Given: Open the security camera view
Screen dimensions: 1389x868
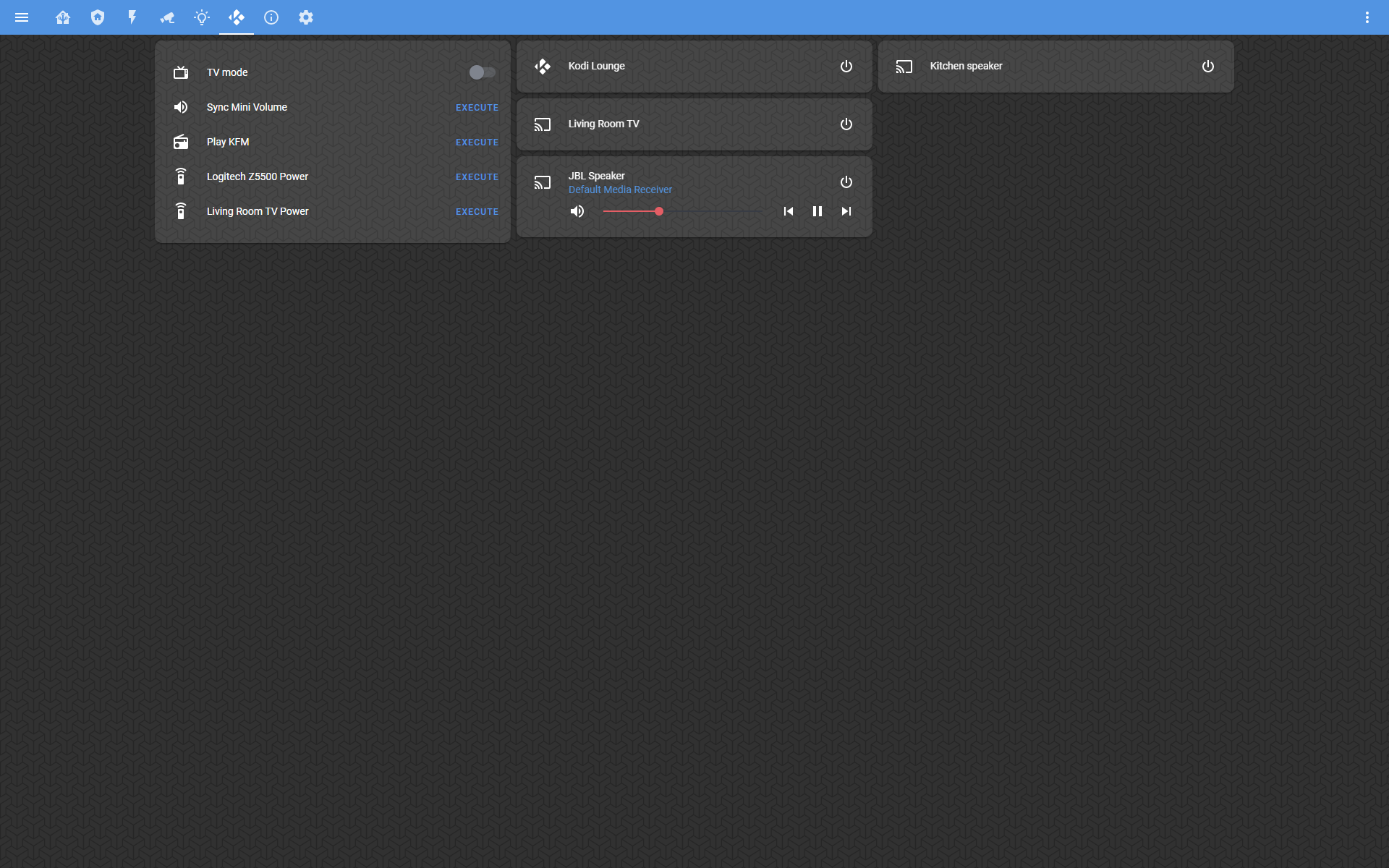Looking at the screenshot, I should point(167,17).
